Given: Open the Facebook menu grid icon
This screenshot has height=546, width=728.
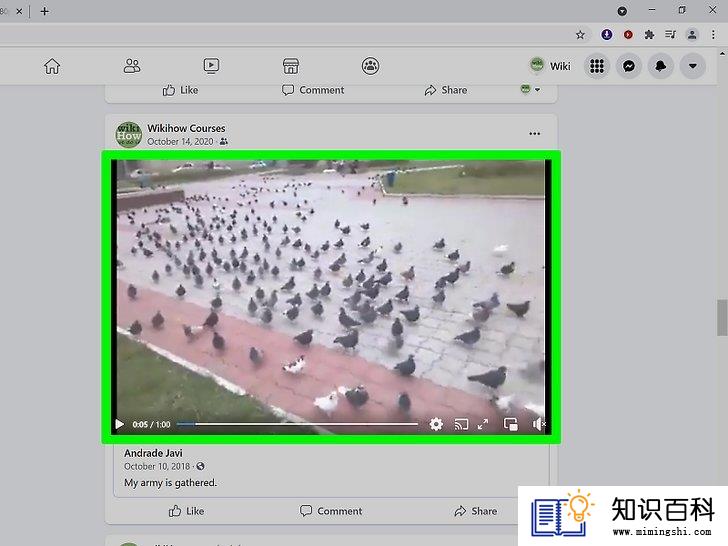Looking at the screenshot, I should (x=597, y=66).
